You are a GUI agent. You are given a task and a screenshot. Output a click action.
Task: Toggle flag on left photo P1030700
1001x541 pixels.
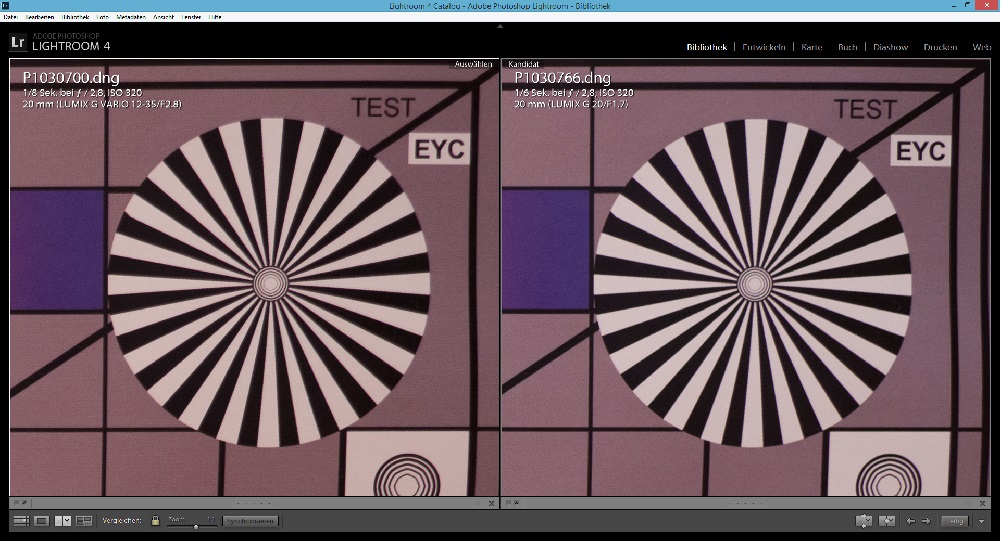[x=16, y=503]
